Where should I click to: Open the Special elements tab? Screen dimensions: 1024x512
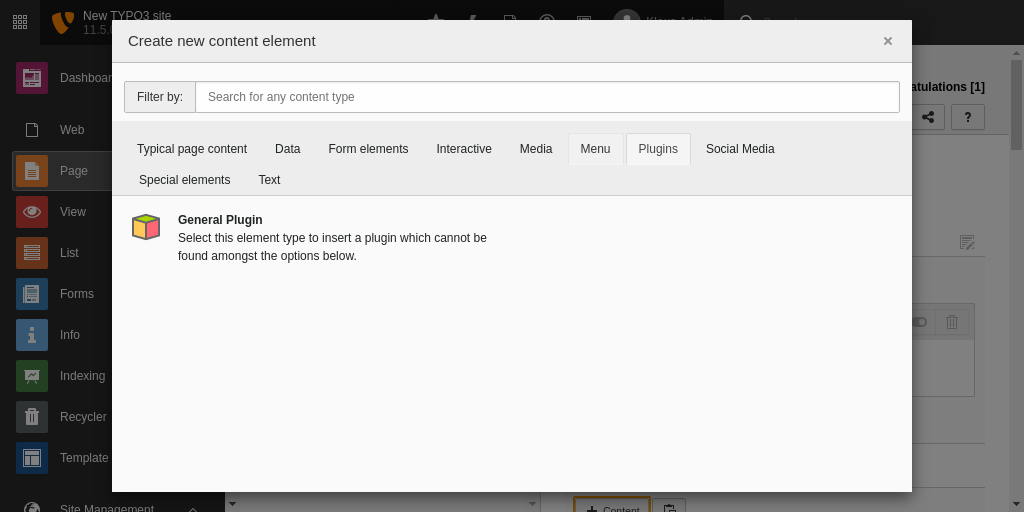(x=185, y=180)
